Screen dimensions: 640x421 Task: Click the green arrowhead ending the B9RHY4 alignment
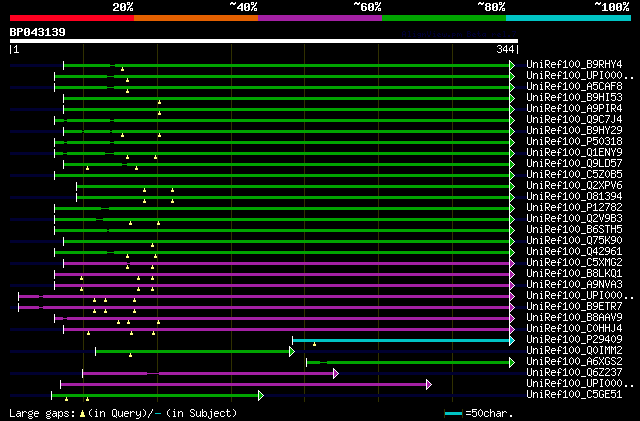pos(512,65)
